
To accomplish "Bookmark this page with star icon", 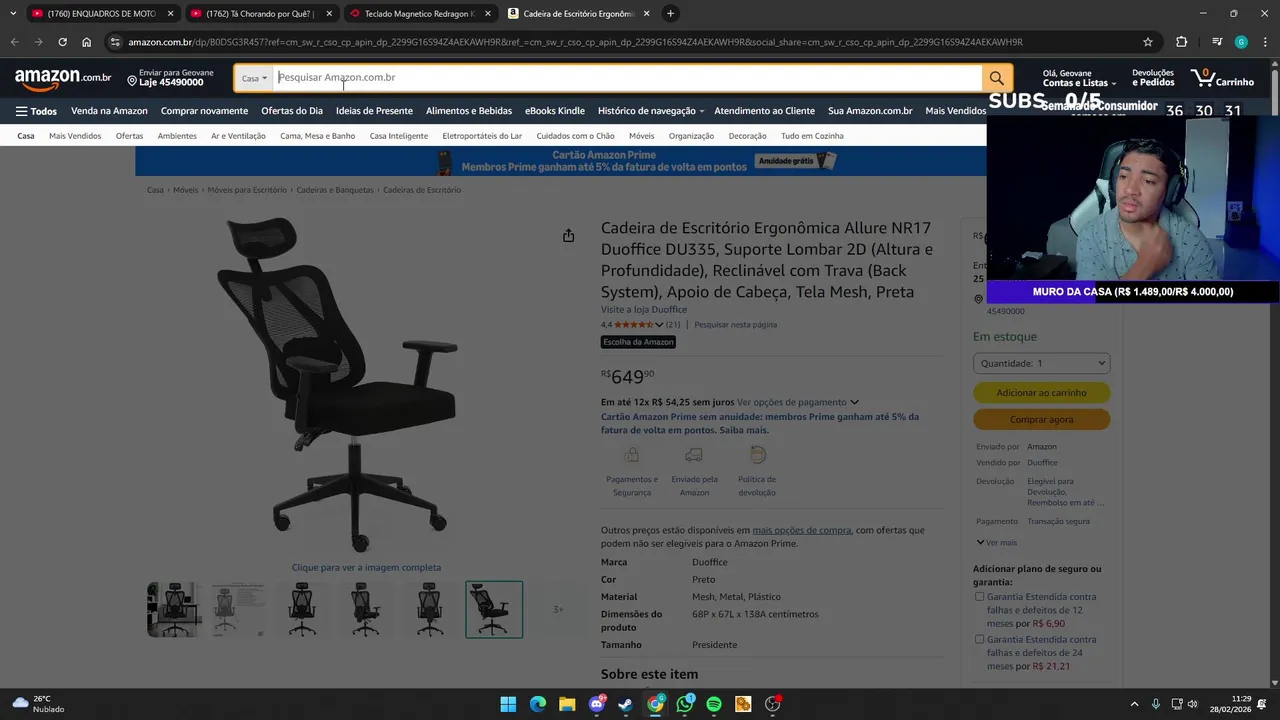I will 1148,42.
